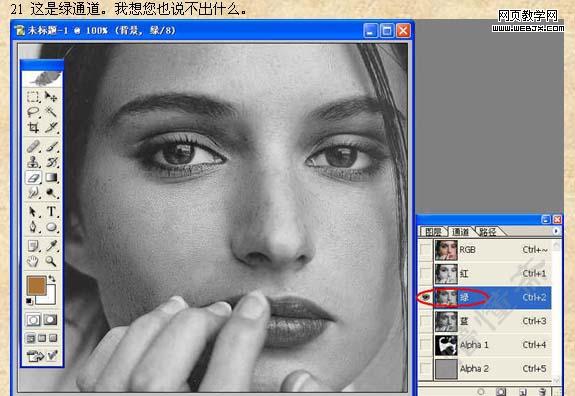Select the Hand tool
This screenshot has height=396, width=575.
point(33,261)
